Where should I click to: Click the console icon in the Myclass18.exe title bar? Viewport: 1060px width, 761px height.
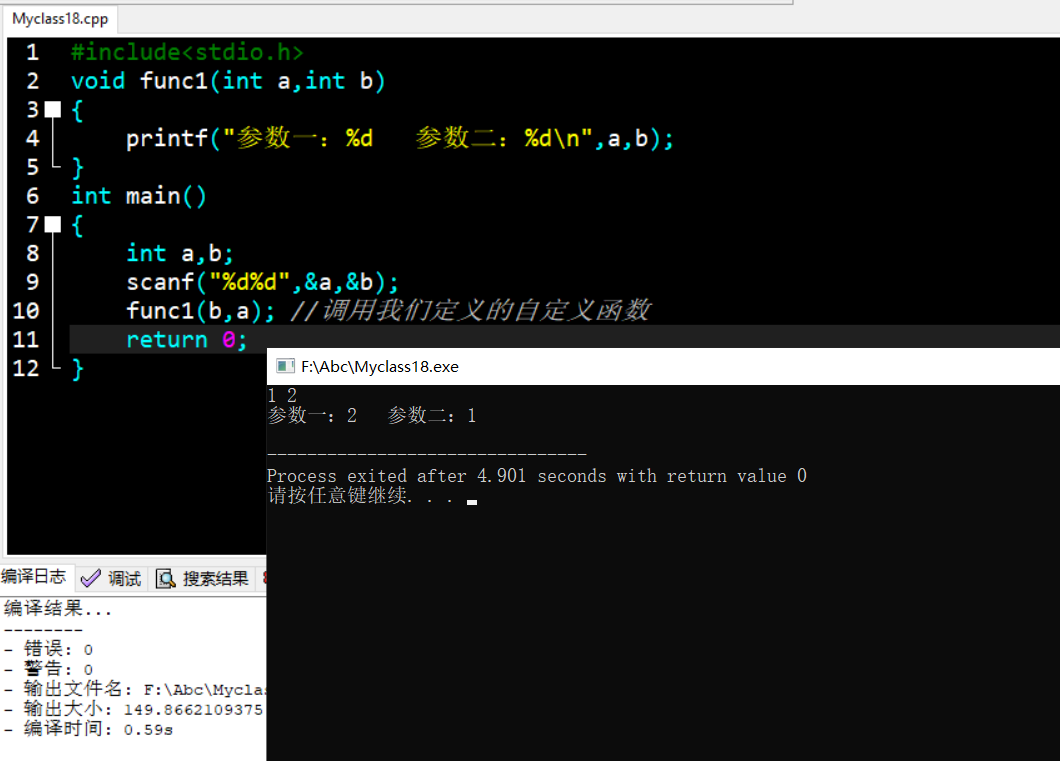[x=285, y=366]
